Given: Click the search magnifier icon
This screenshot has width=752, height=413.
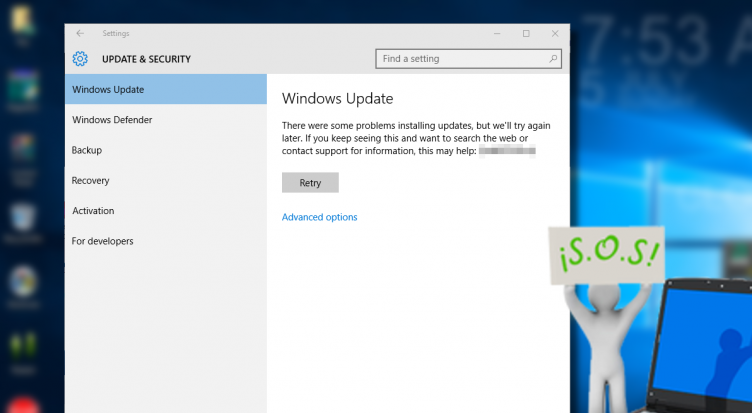Looking at the screenshot, I should pos(553,59).
